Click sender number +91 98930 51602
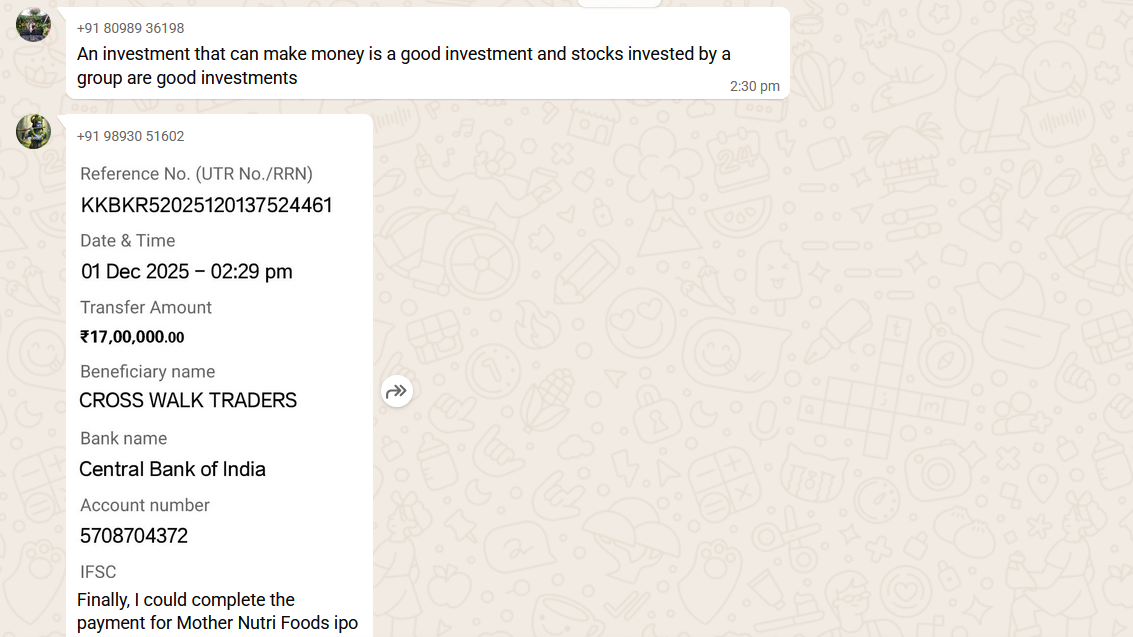The image size is (1133, 637). [x=130, y=136]
